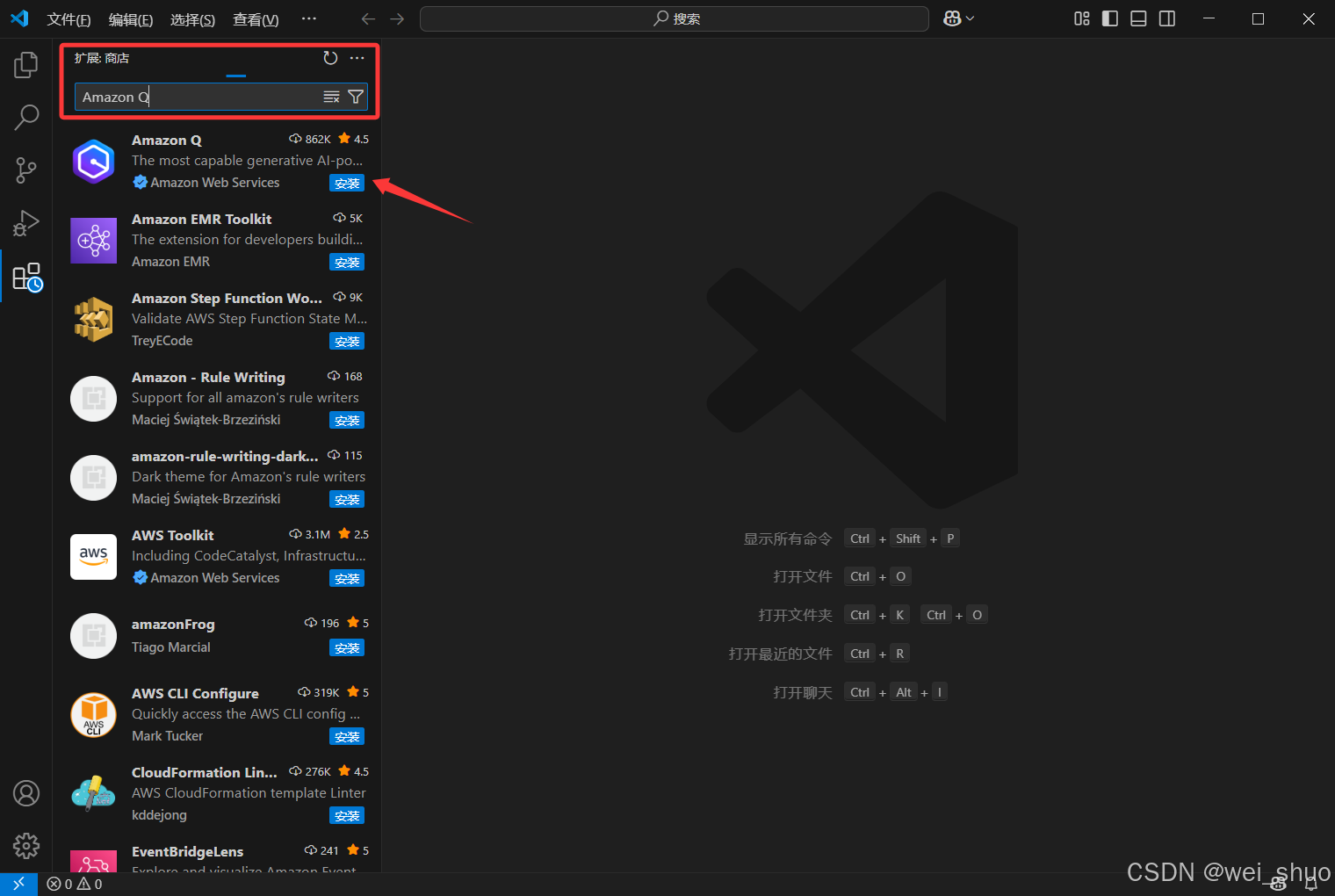Image resolution: width=1335 pixels, height=896 pixels.
Task: Toggle bottom panel visibility
Action: (1138, 18)
